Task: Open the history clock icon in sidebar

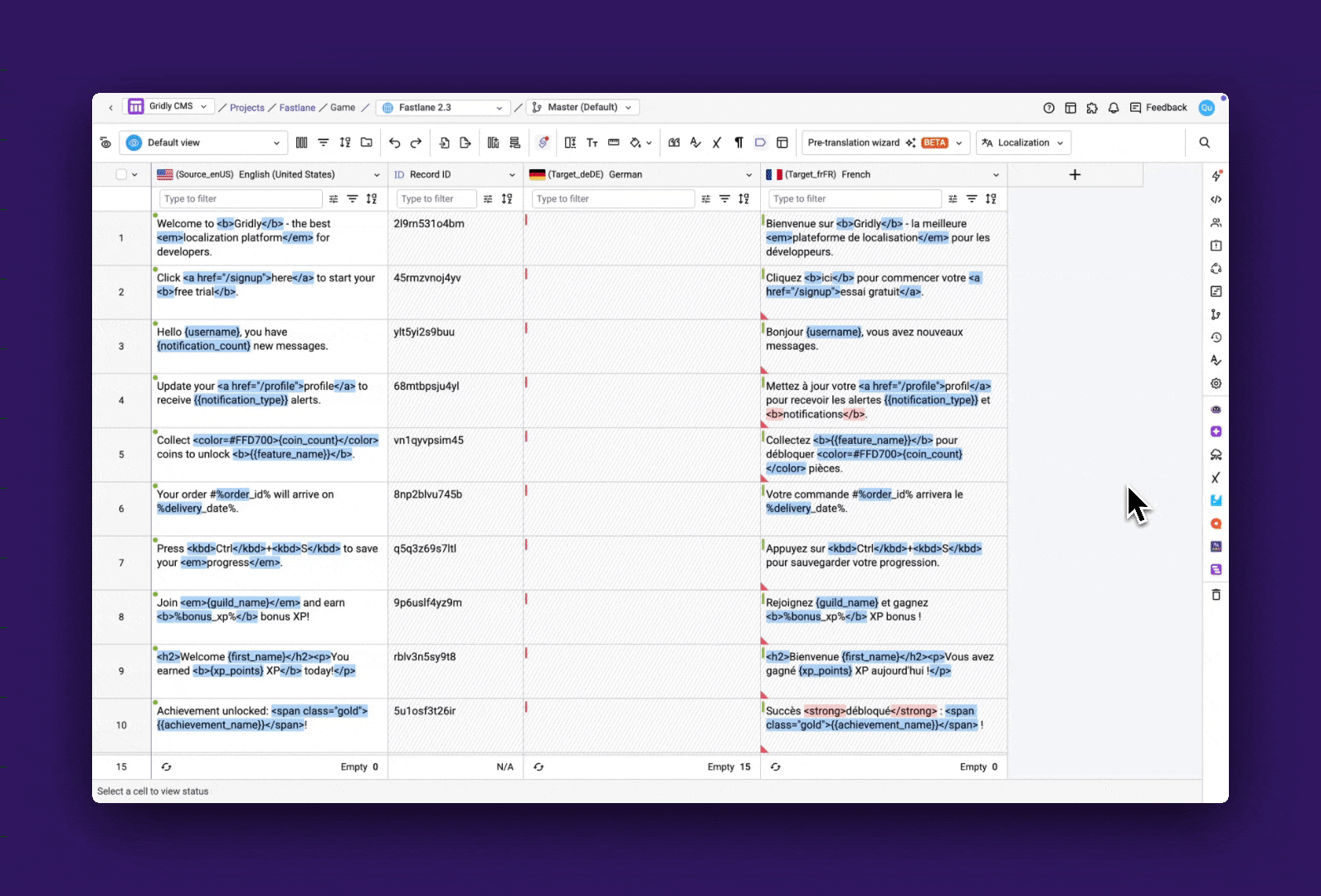Action: [1216, 338]
